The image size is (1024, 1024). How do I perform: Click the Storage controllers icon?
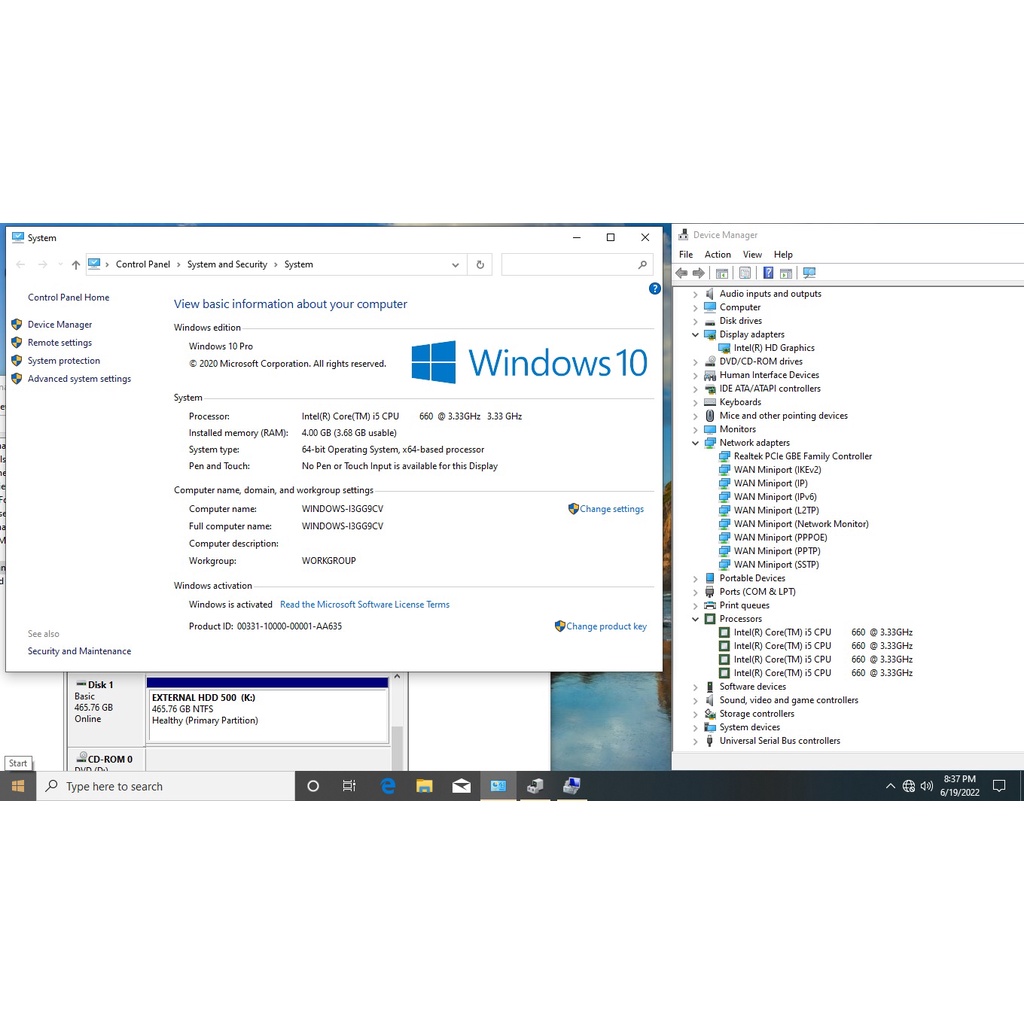point(710,714)
